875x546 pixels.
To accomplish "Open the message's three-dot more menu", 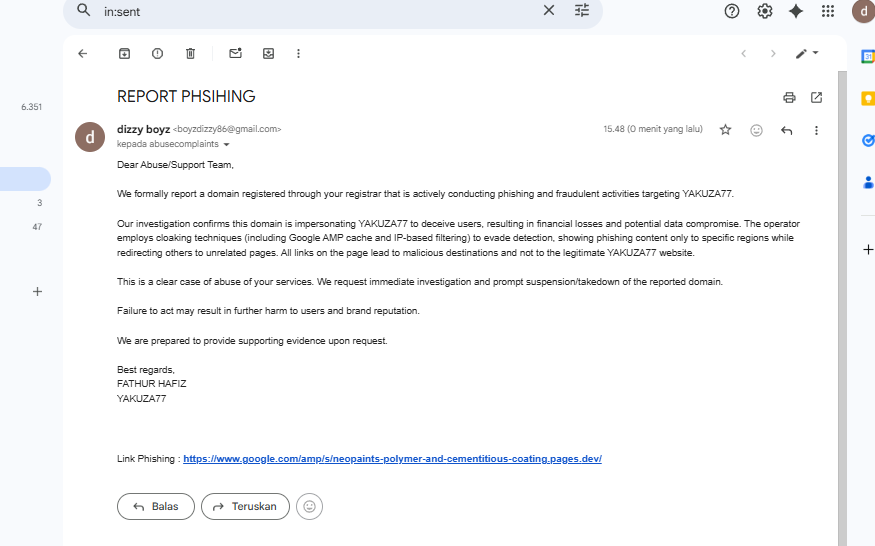I will (816, 130).
